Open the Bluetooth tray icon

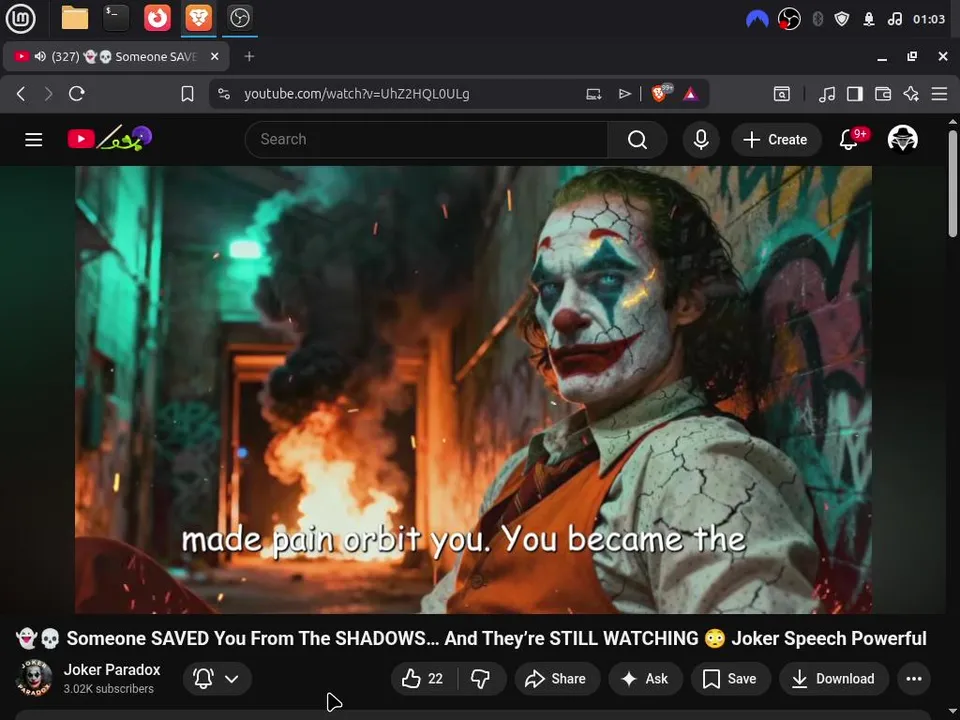click(817, 20)
